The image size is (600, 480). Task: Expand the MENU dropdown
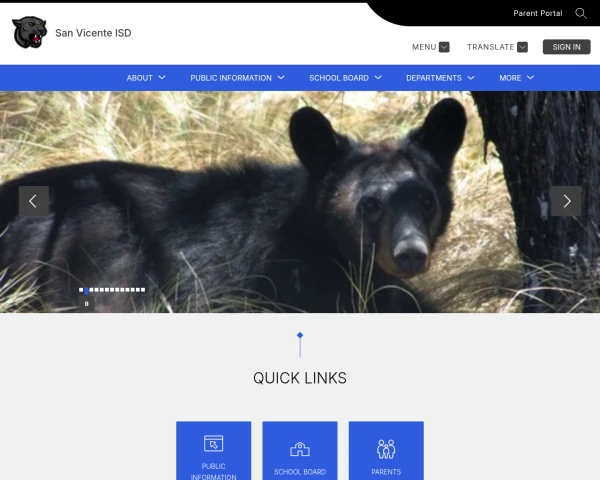tap(430, 47)
